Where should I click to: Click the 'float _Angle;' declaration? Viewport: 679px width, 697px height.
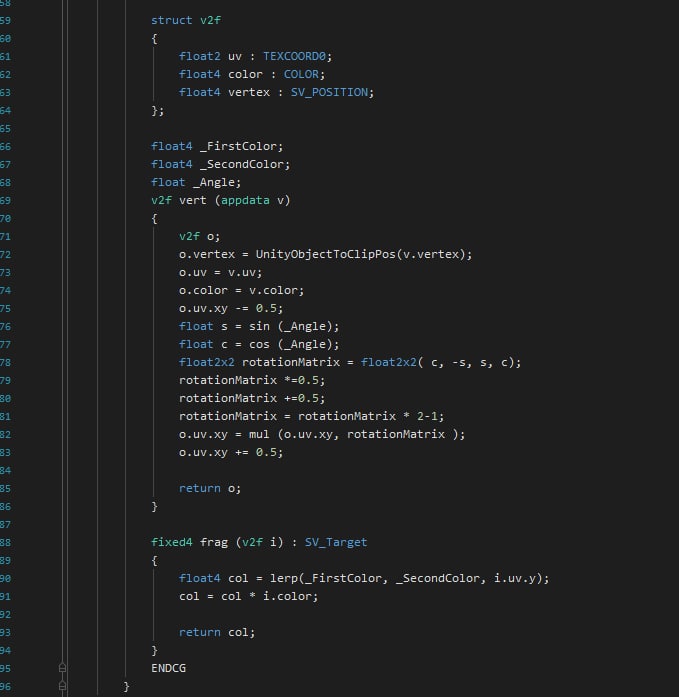(x=196, y=182)
